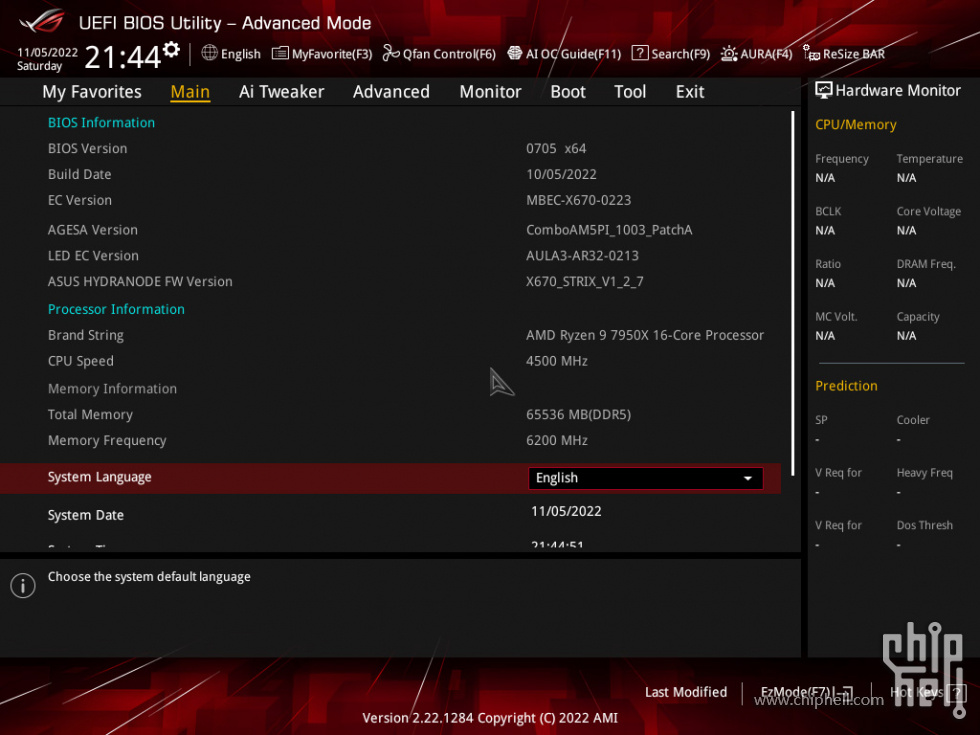Click Build Date value 10/05/2022
Image resolution: width=980 pixels, height=735 pixels.
point(561,174)
